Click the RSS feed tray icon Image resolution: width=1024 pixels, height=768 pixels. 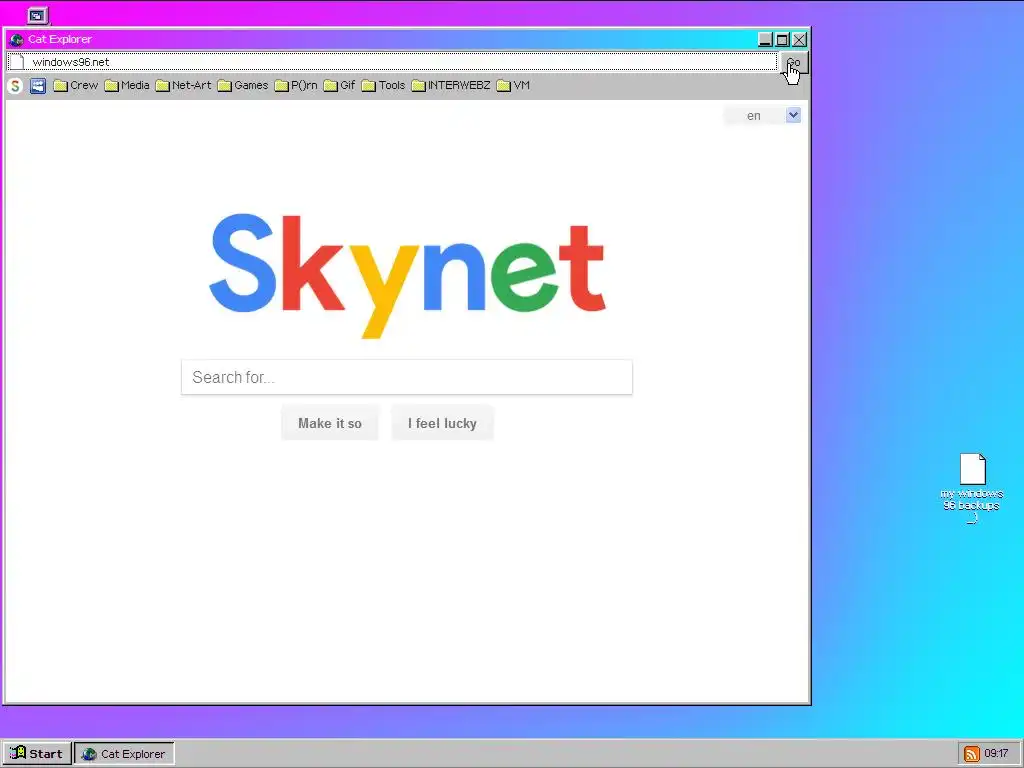point(972,754)
